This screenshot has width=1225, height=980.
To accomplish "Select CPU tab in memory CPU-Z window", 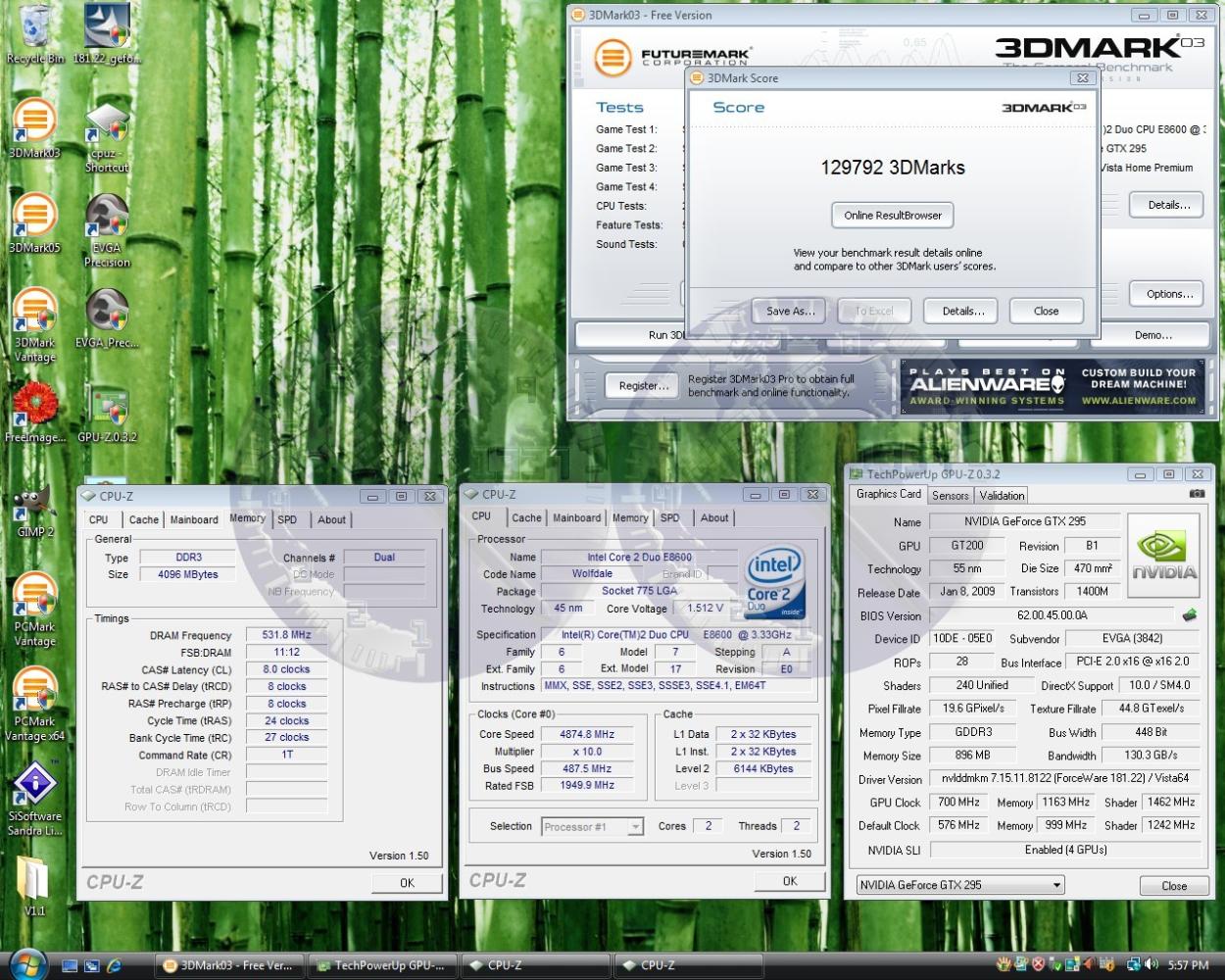I will [99, 520].
